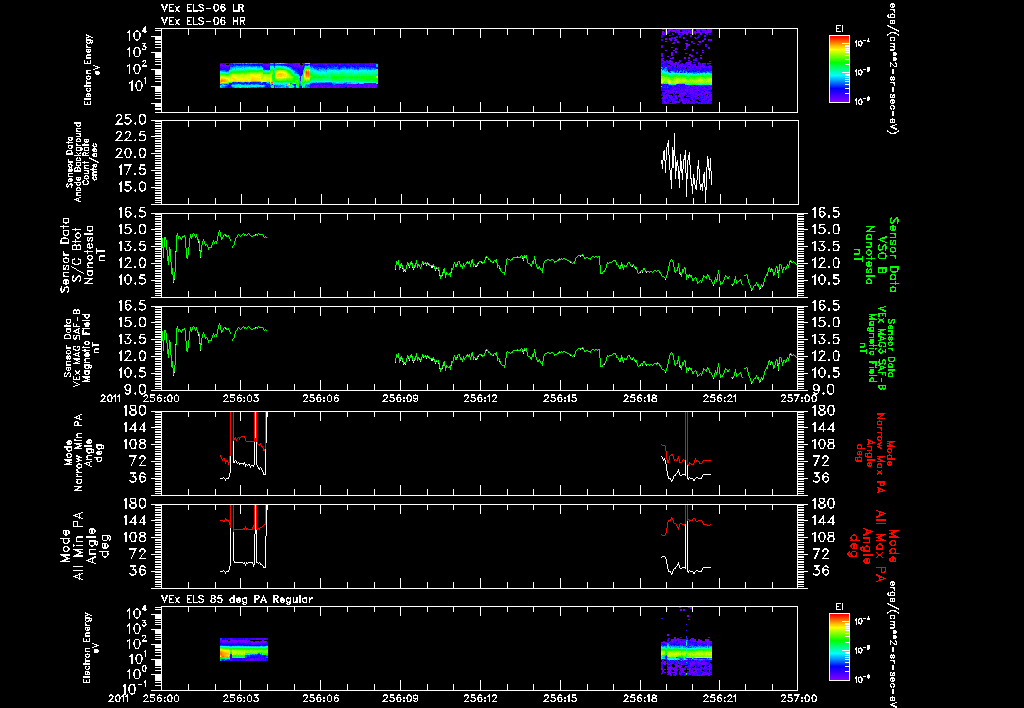Image resolution: width=1024 pixels, height=708 pixels.
Task: Click the long low-resolution spectrogram in the top panel
Action: click(x=298, y=75)
